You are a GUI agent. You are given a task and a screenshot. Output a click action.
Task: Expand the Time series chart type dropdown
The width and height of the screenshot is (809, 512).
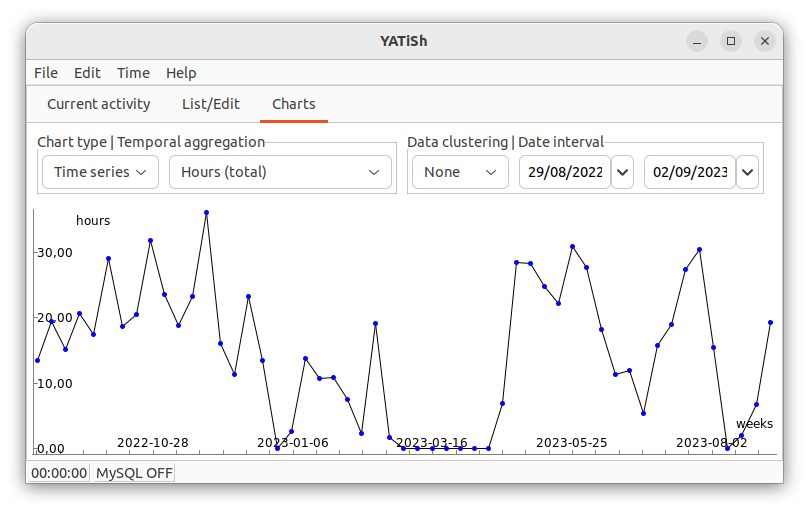pyautogui.click(x=100, y=172)
